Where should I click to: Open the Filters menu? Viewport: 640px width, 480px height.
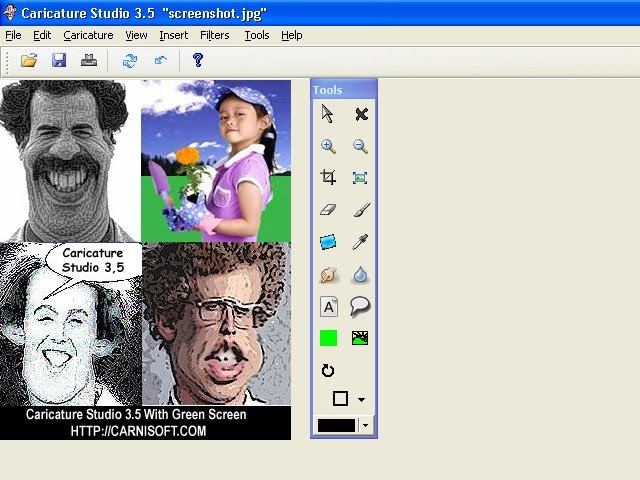[215, 36]
